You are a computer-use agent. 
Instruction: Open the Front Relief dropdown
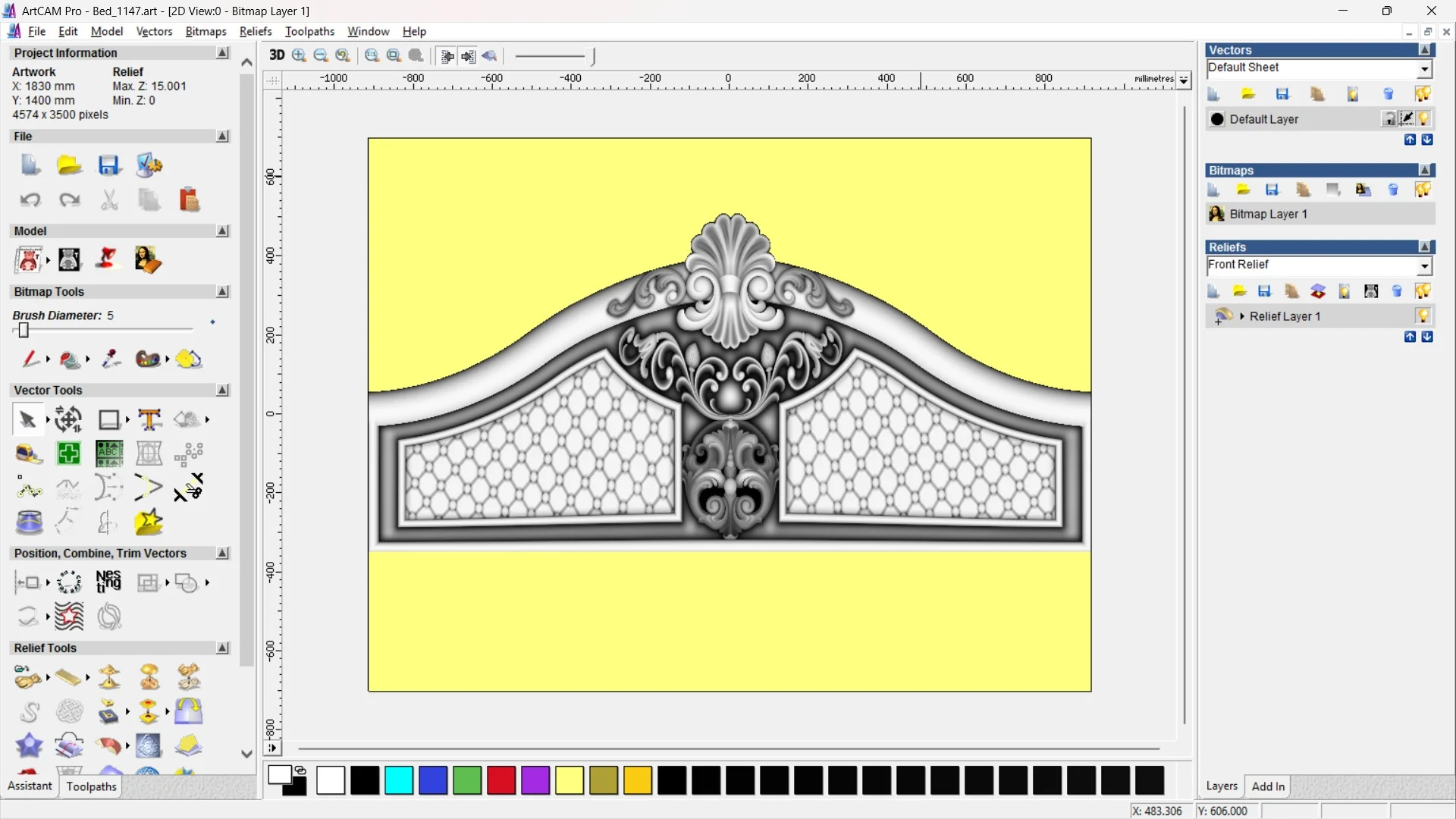[1424, 266]
